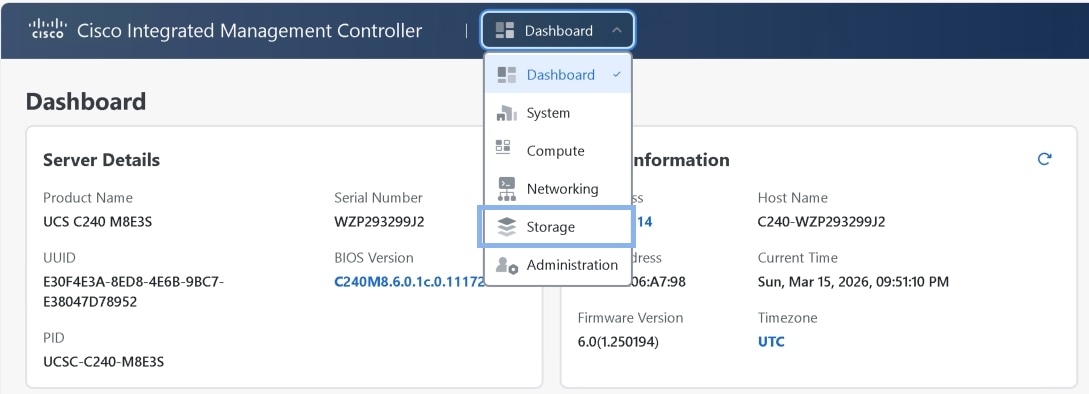Viewport: 1089px width, 394px height.
Task: Click the Dashboard page heading
Action: pyautogui.click(x=86, y=101)
